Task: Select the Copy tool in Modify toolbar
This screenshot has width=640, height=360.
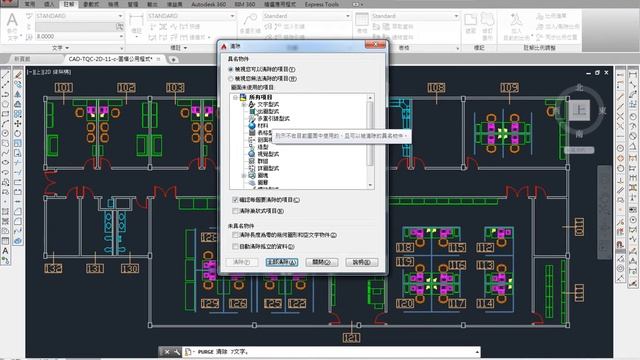Action: tap(18, 85)
